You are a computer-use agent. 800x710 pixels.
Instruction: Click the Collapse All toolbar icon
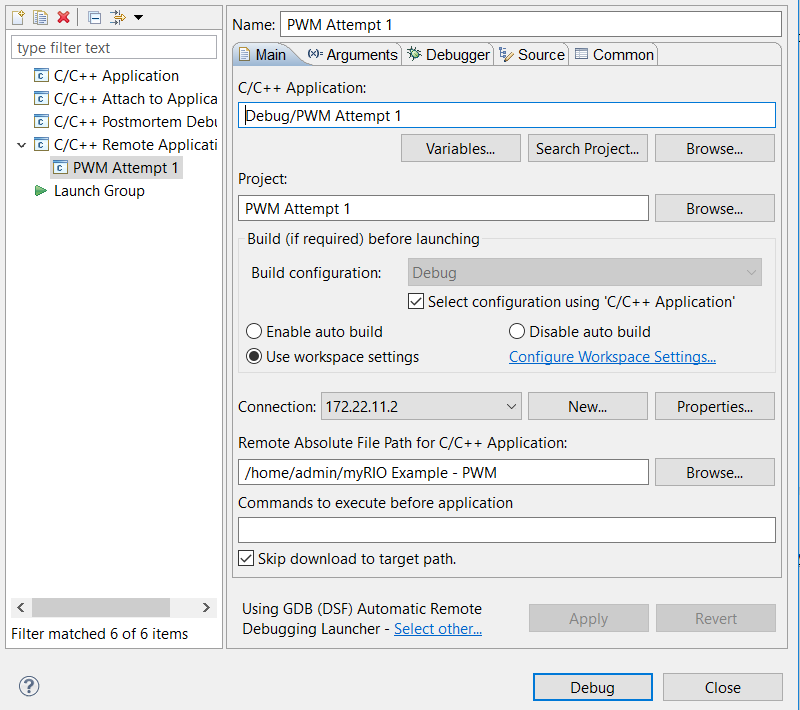point(94,17)
